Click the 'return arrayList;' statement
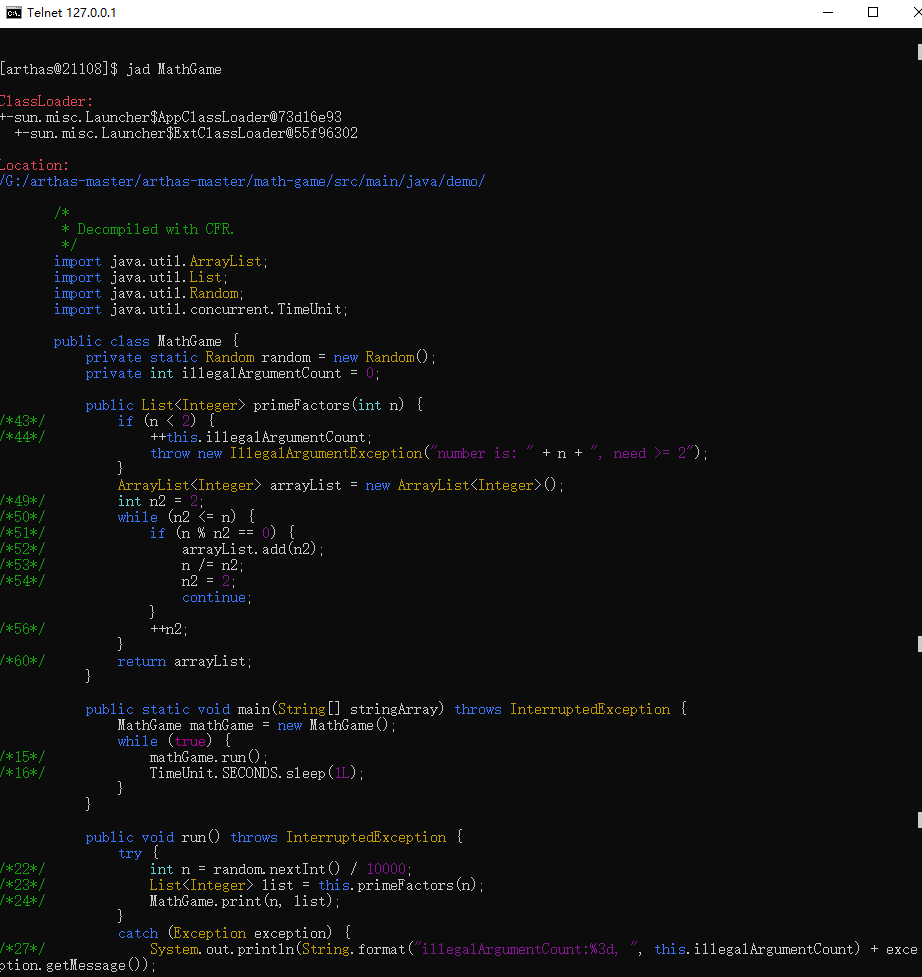 (x=185, y=662)
